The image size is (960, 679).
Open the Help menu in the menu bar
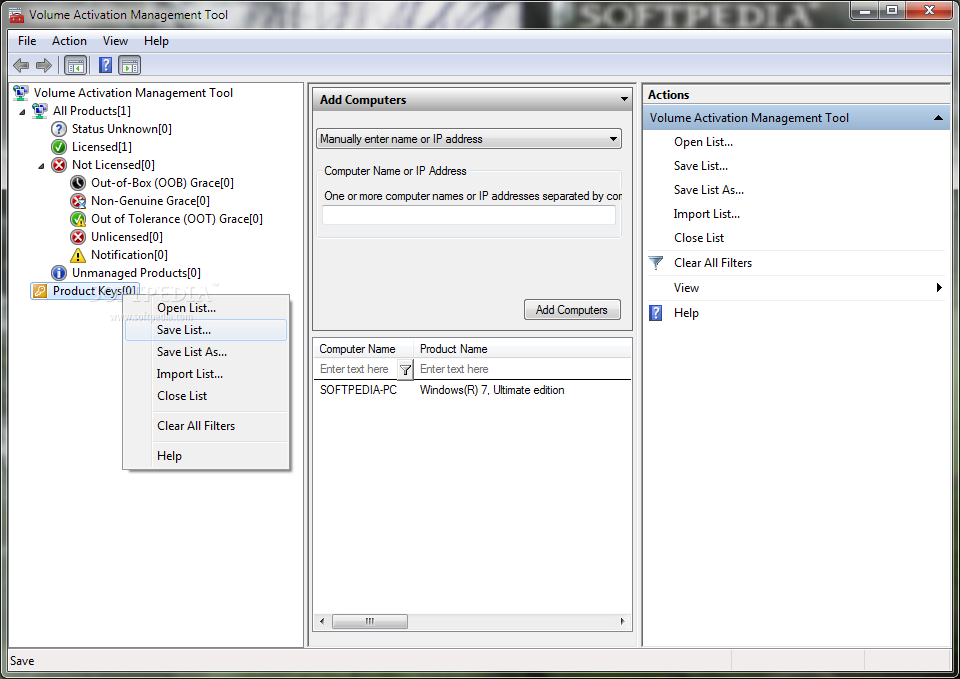point(156,41)
